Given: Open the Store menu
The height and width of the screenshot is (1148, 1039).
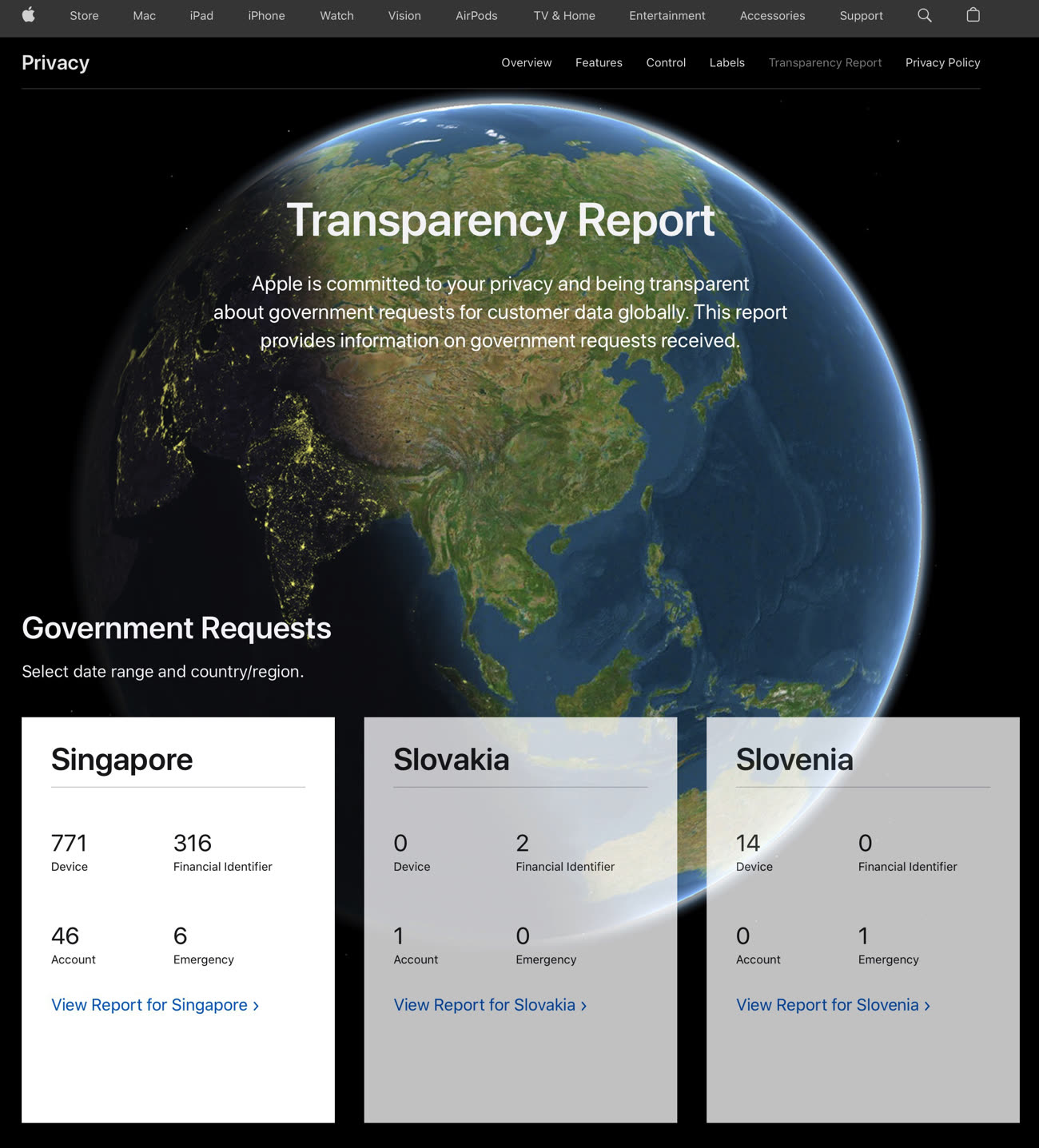Looking at the screenshot, I should click(84, 16).
